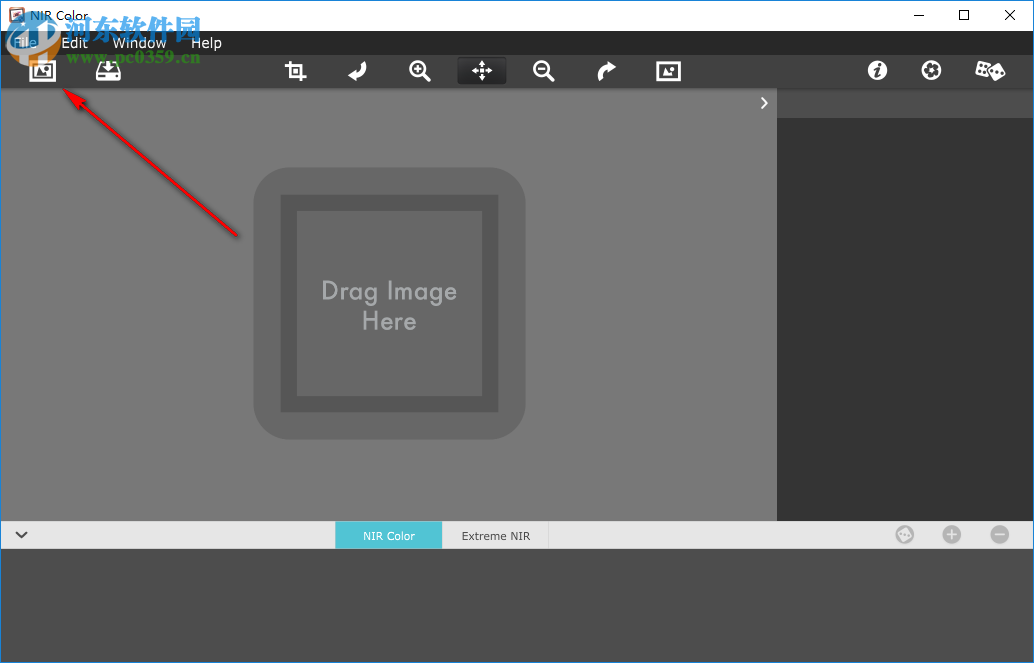Click the Open Image toolbar icon
Viewport: 1034px width, 663px height.
point(42,71)
